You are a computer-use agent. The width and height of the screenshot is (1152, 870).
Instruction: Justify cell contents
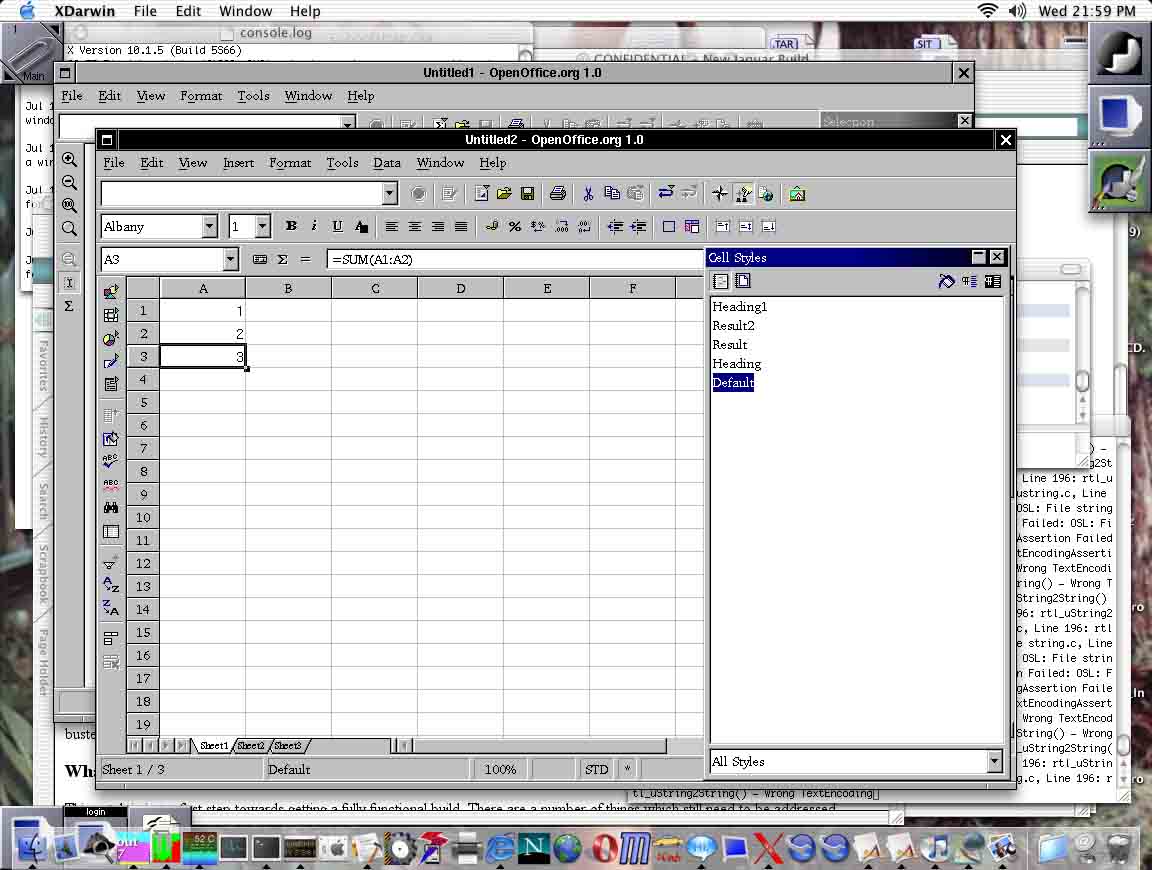click(x=461, y=226)
